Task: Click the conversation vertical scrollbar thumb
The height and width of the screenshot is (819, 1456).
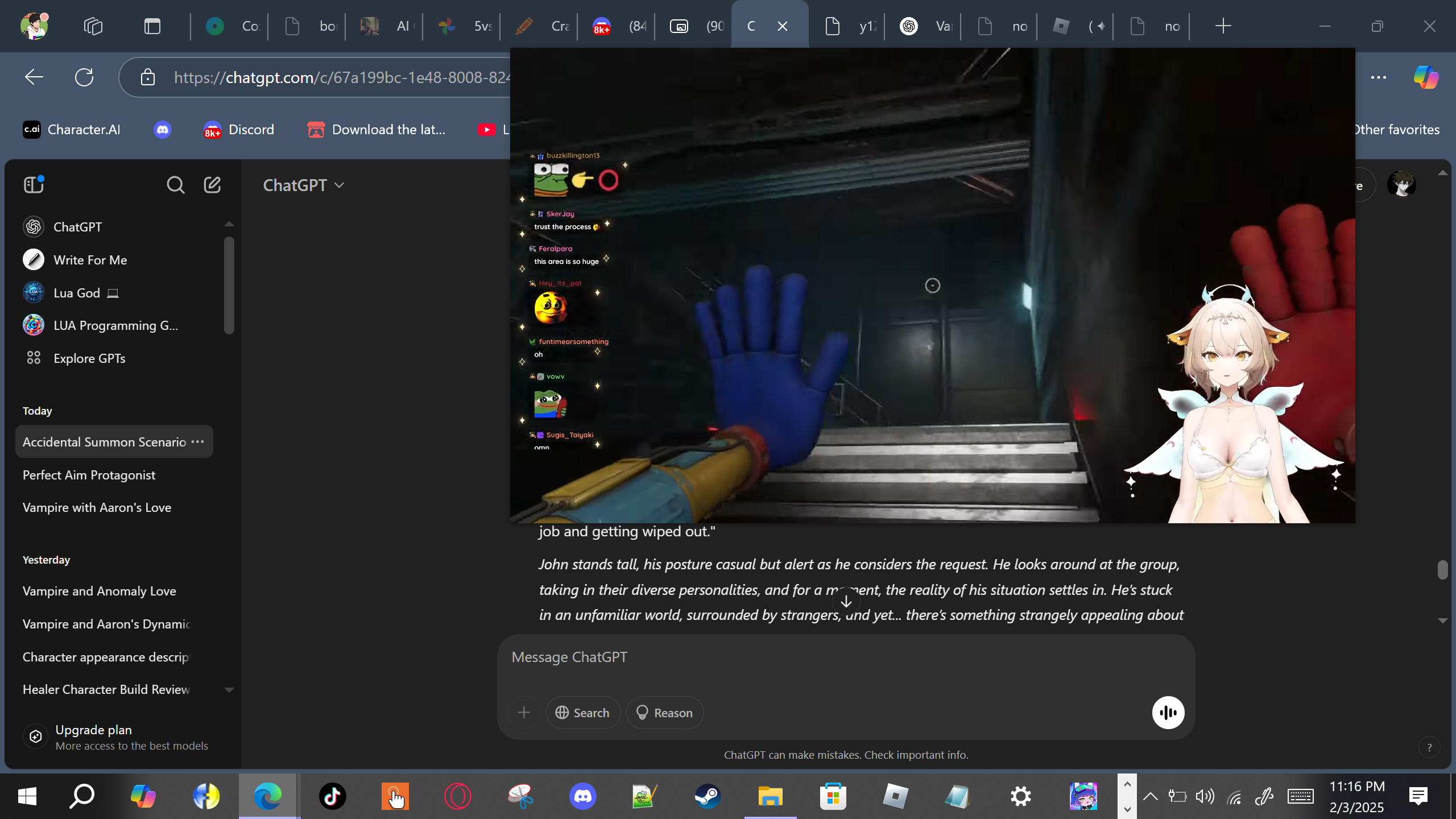Action: point(1442,569)
